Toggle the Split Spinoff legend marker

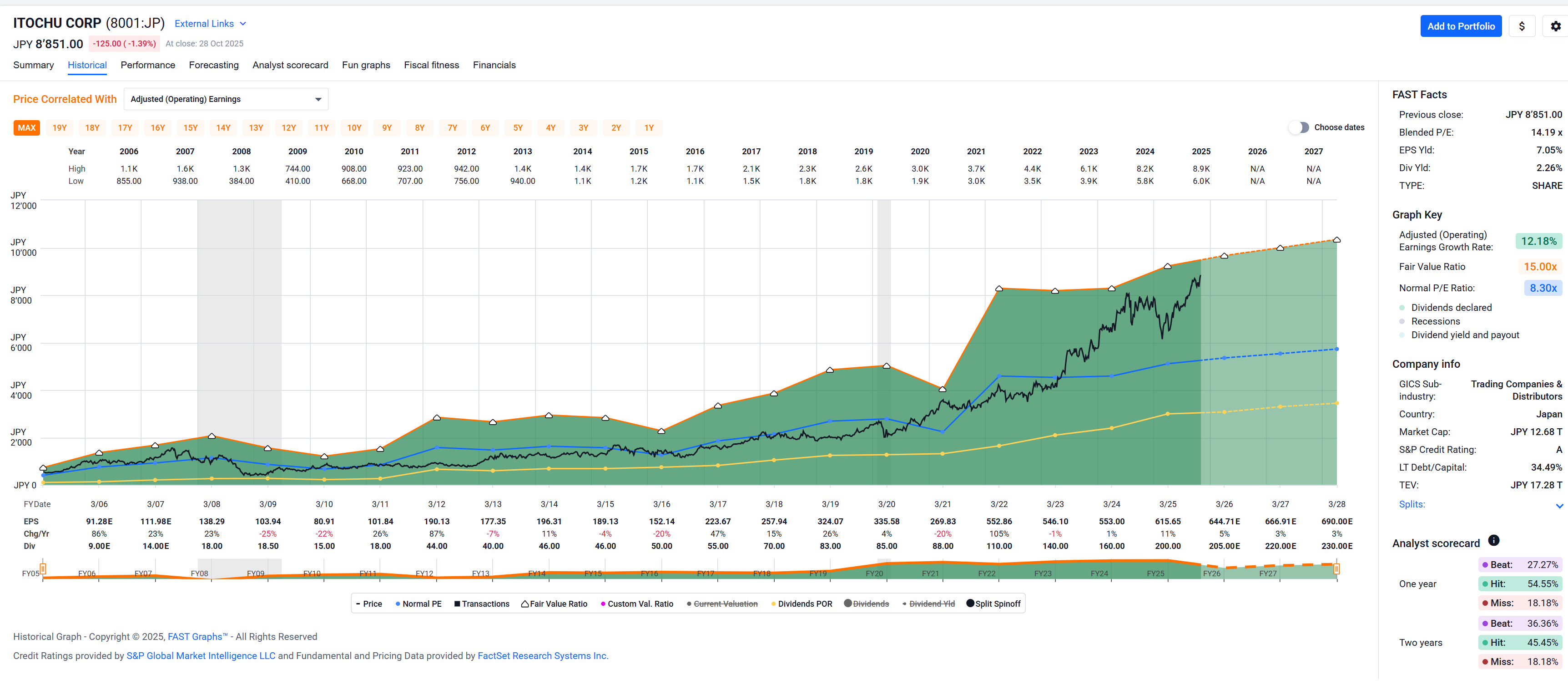pyautogui.click(x=970, y=604)
